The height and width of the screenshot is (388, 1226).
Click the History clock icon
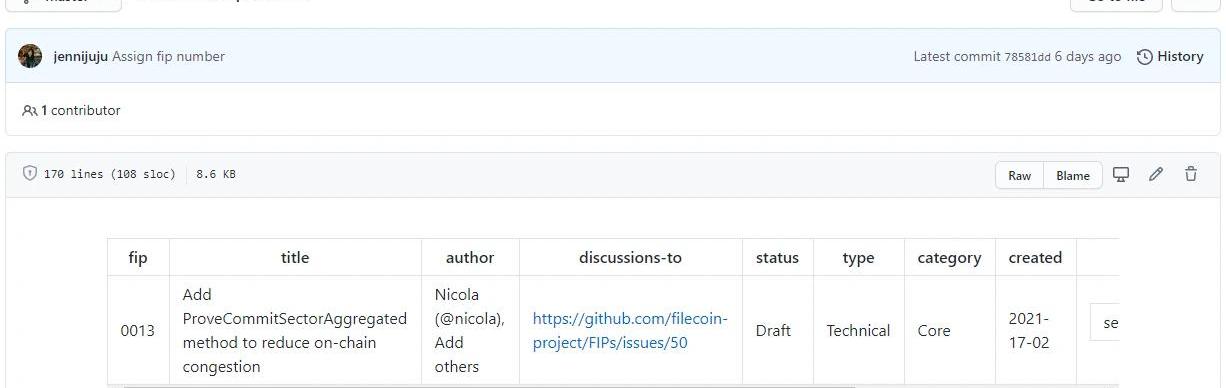tap(1145, 57)
